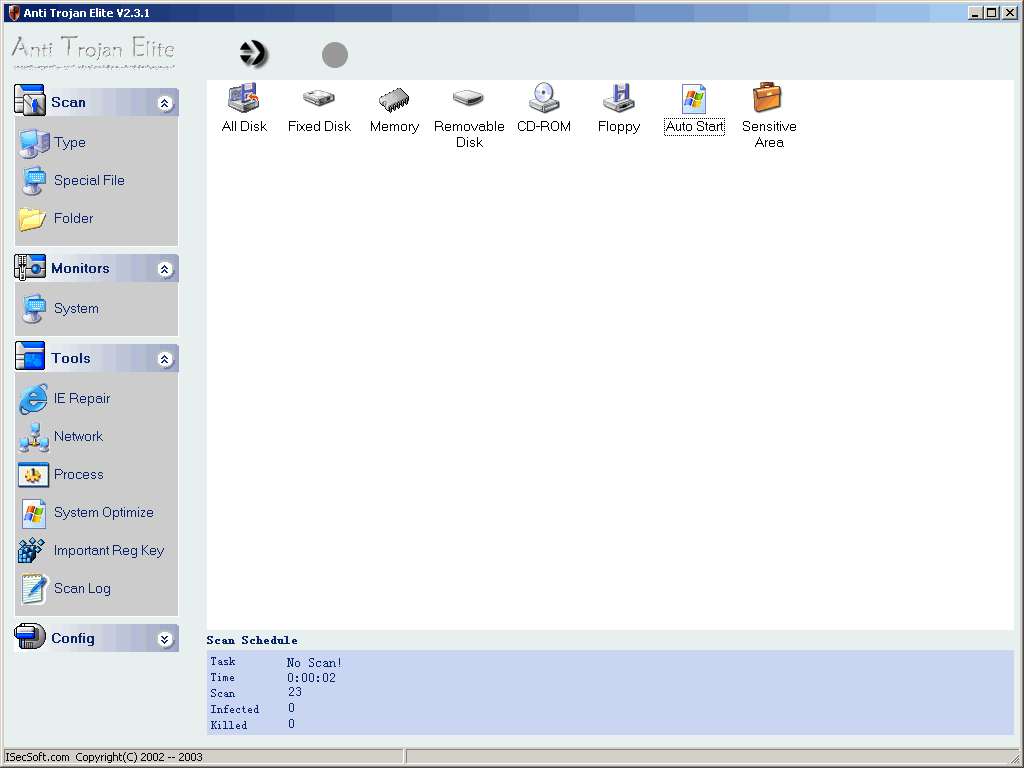Viewport: 1024px width, 768px height.
Task: Open the IE Repair tool
Action: point(81,398)
